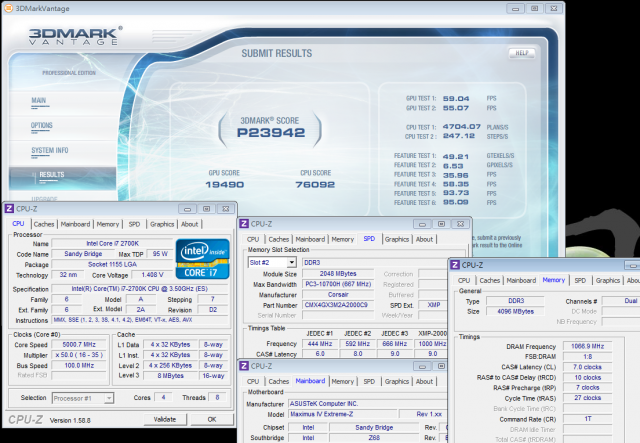Click the CPU score 76092 value

pos(315,185)
